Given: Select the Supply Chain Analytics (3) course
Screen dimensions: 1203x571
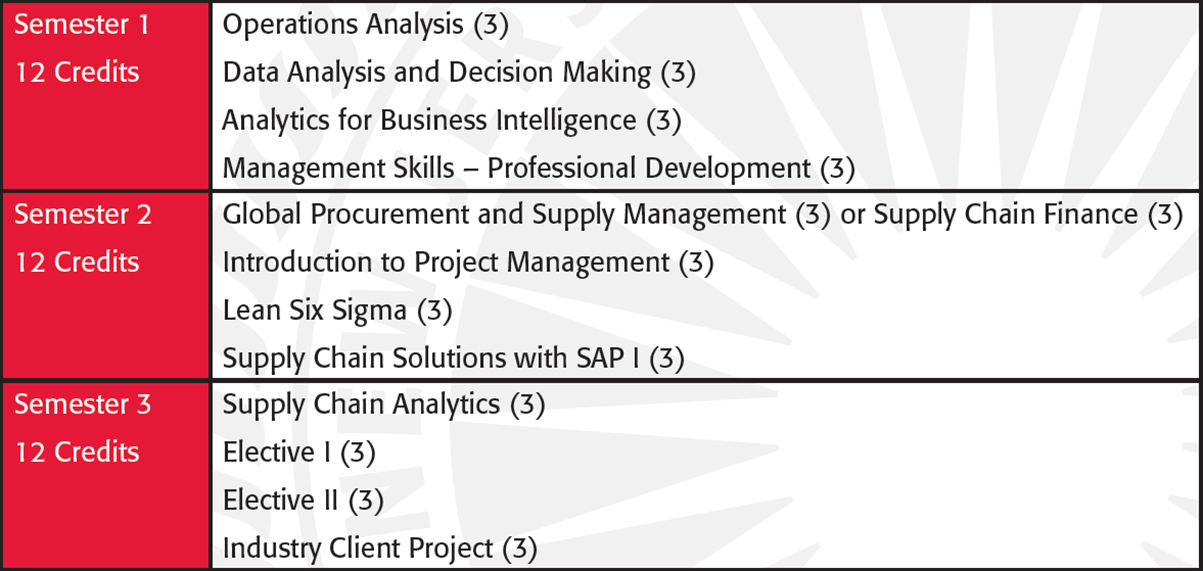Looking at the screenshot, I should pyautogui.click(x=383, y=405).
